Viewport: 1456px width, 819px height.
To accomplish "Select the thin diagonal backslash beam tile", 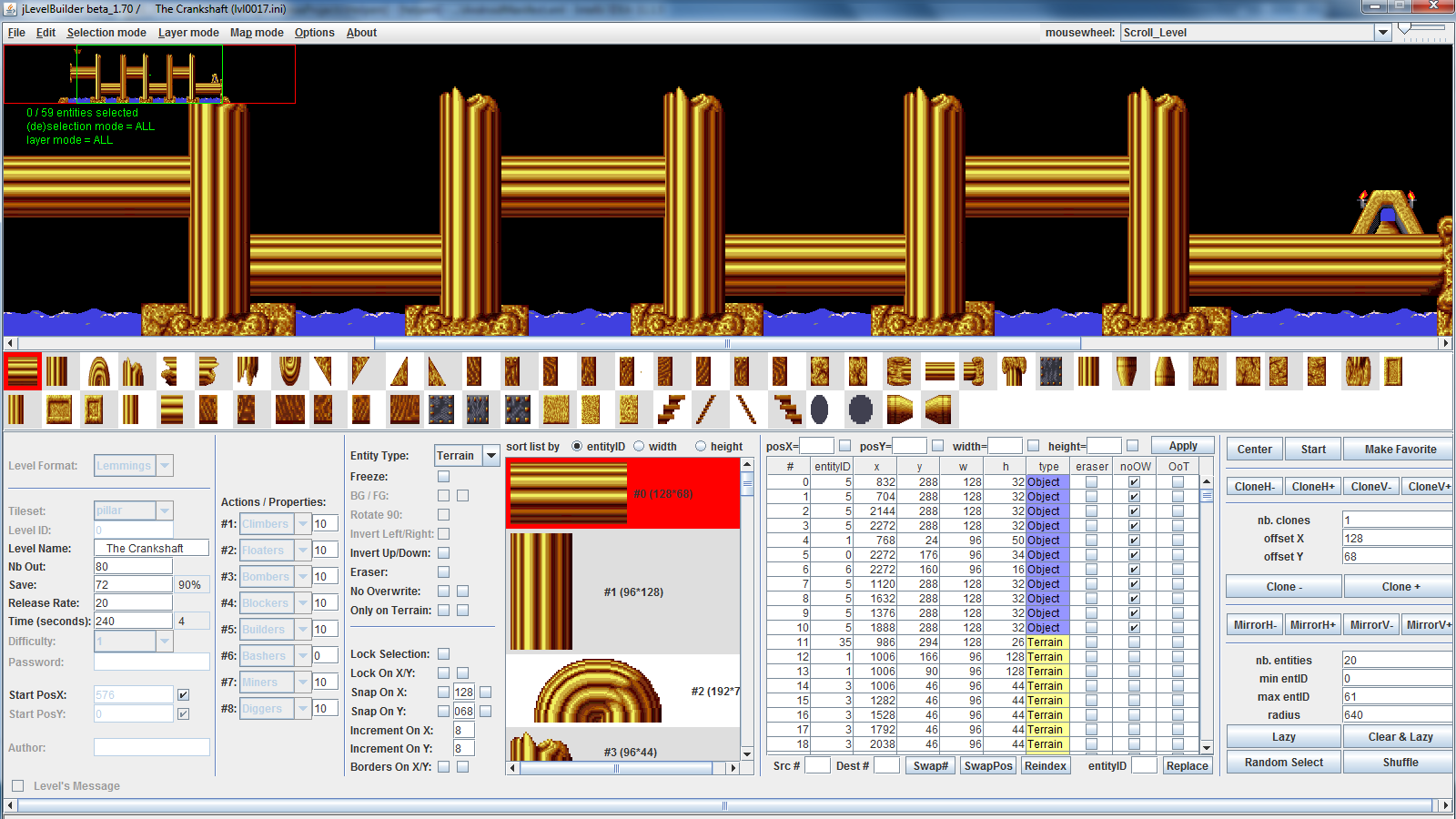I will click(746, 409).
